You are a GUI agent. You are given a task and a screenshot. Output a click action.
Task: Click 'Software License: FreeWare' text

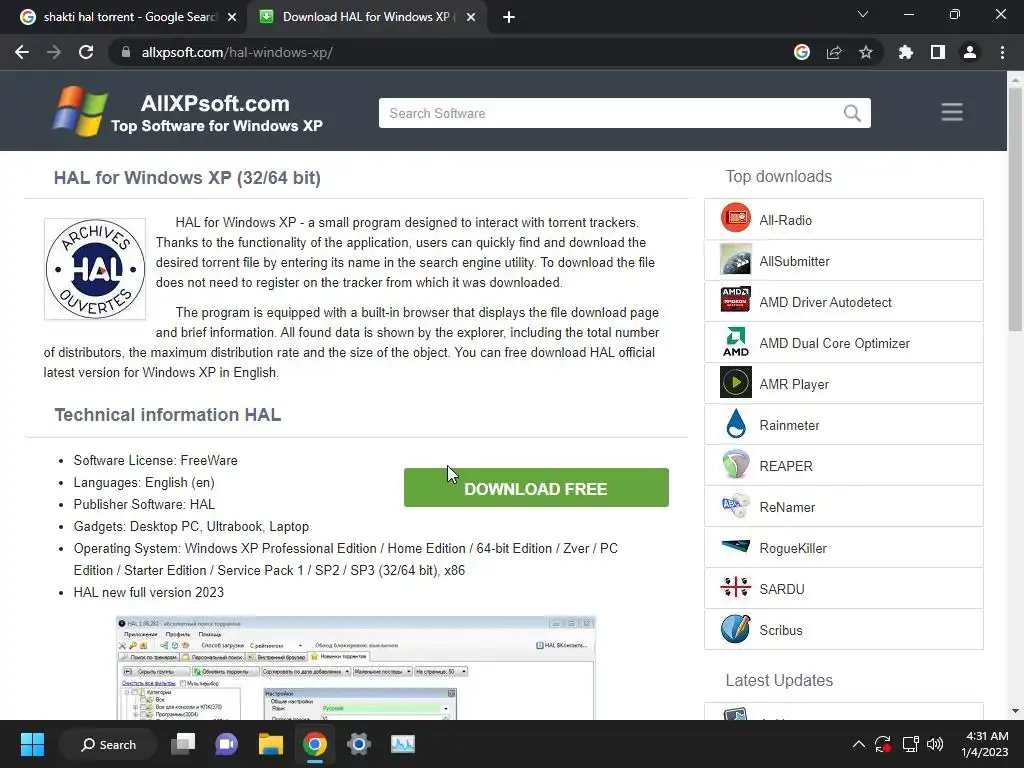pos(155,460)
